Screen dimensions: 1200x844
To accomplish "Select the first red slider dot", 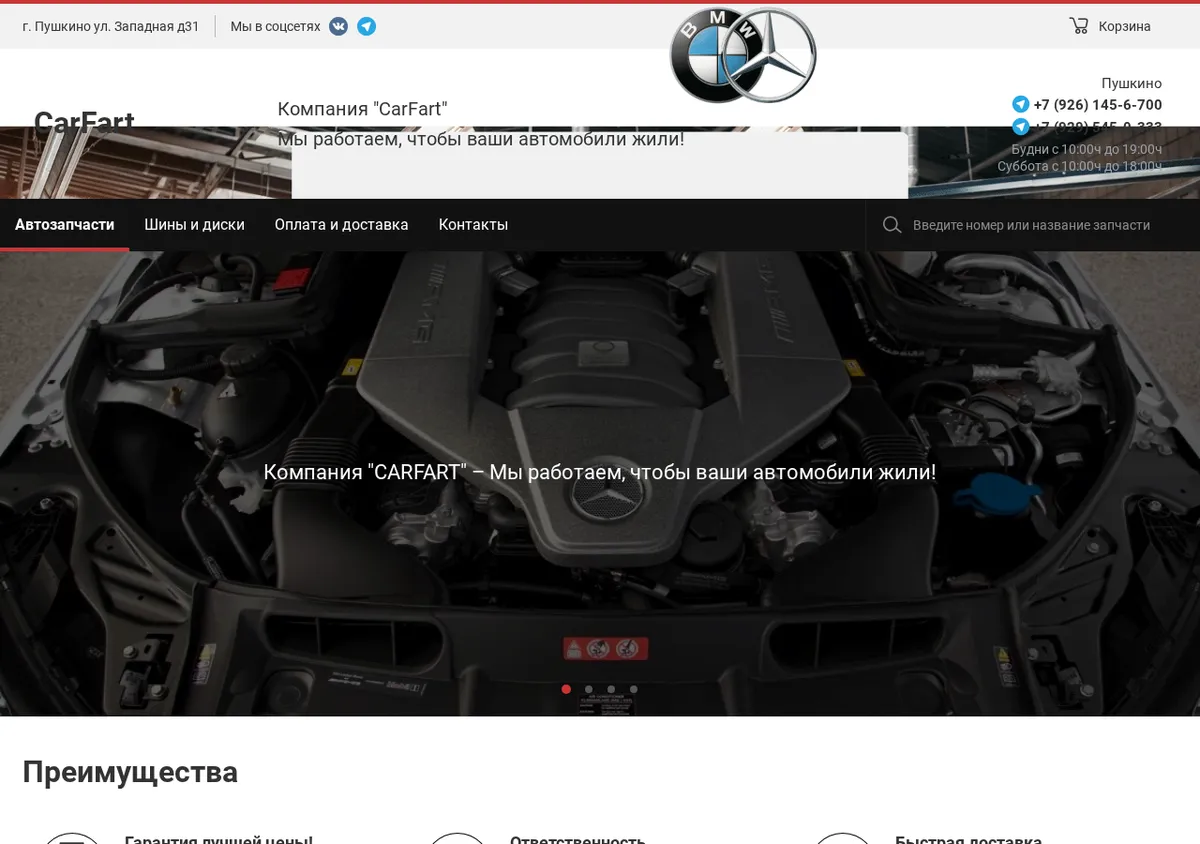I will point(566,689).
